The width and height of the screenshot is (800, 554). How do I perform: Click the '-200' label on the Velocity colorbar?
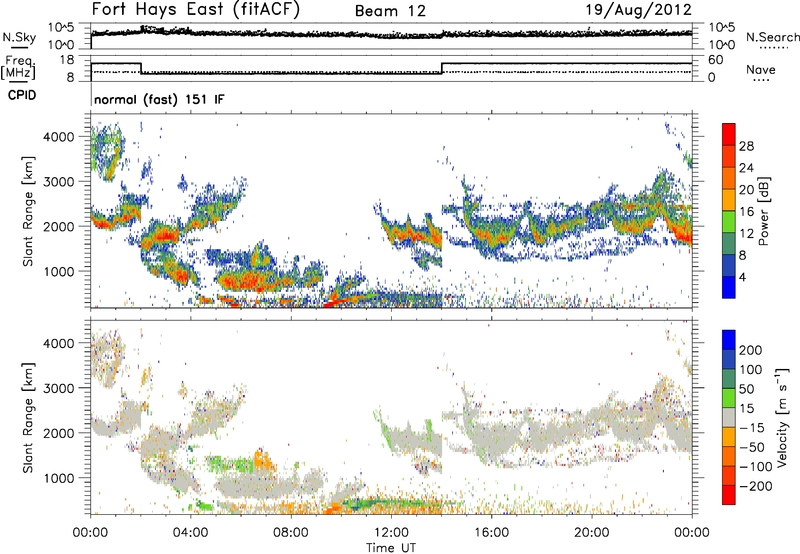[755, 486]
